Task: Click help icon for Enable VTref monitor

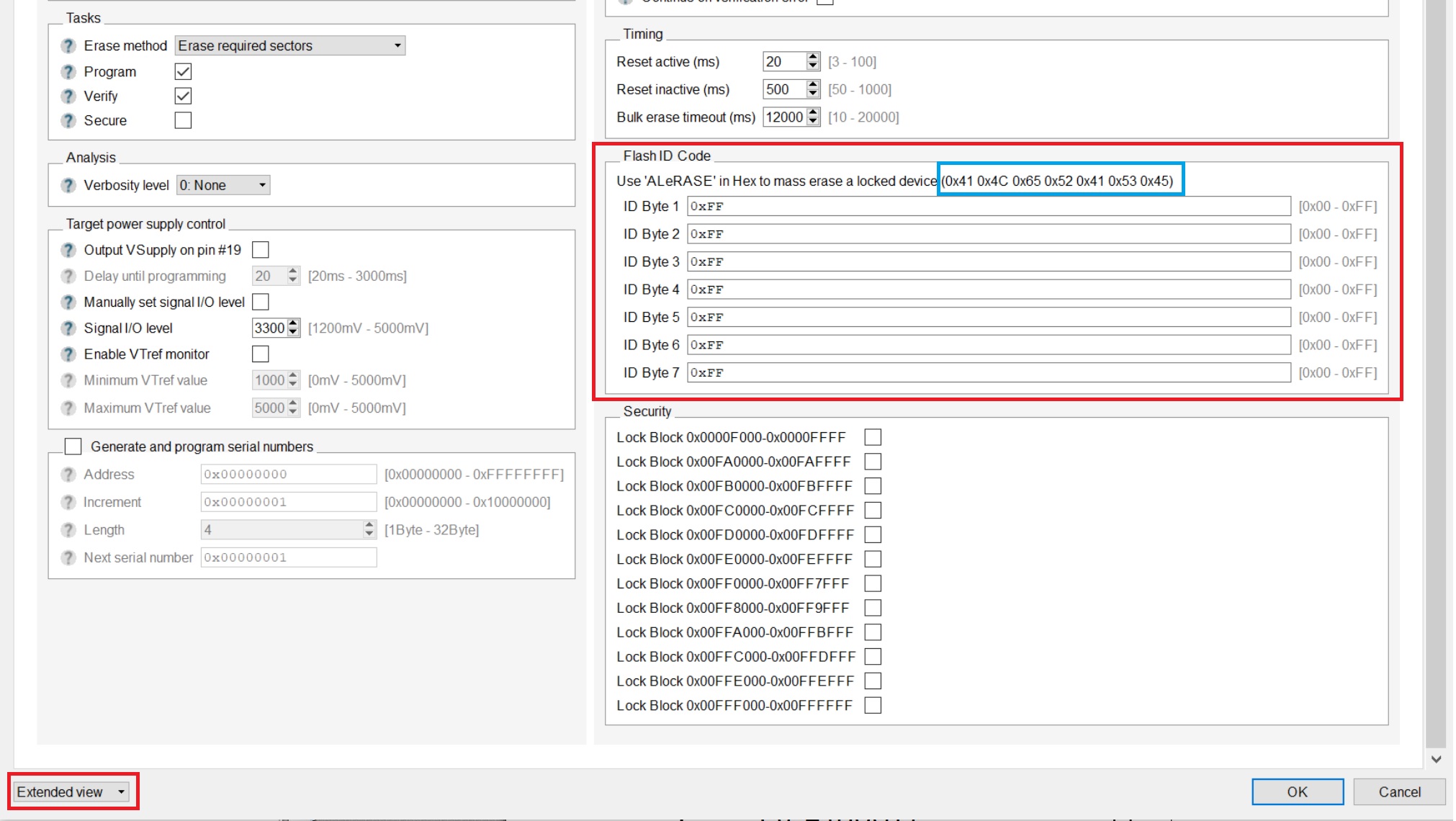Action: coord(68,354)
